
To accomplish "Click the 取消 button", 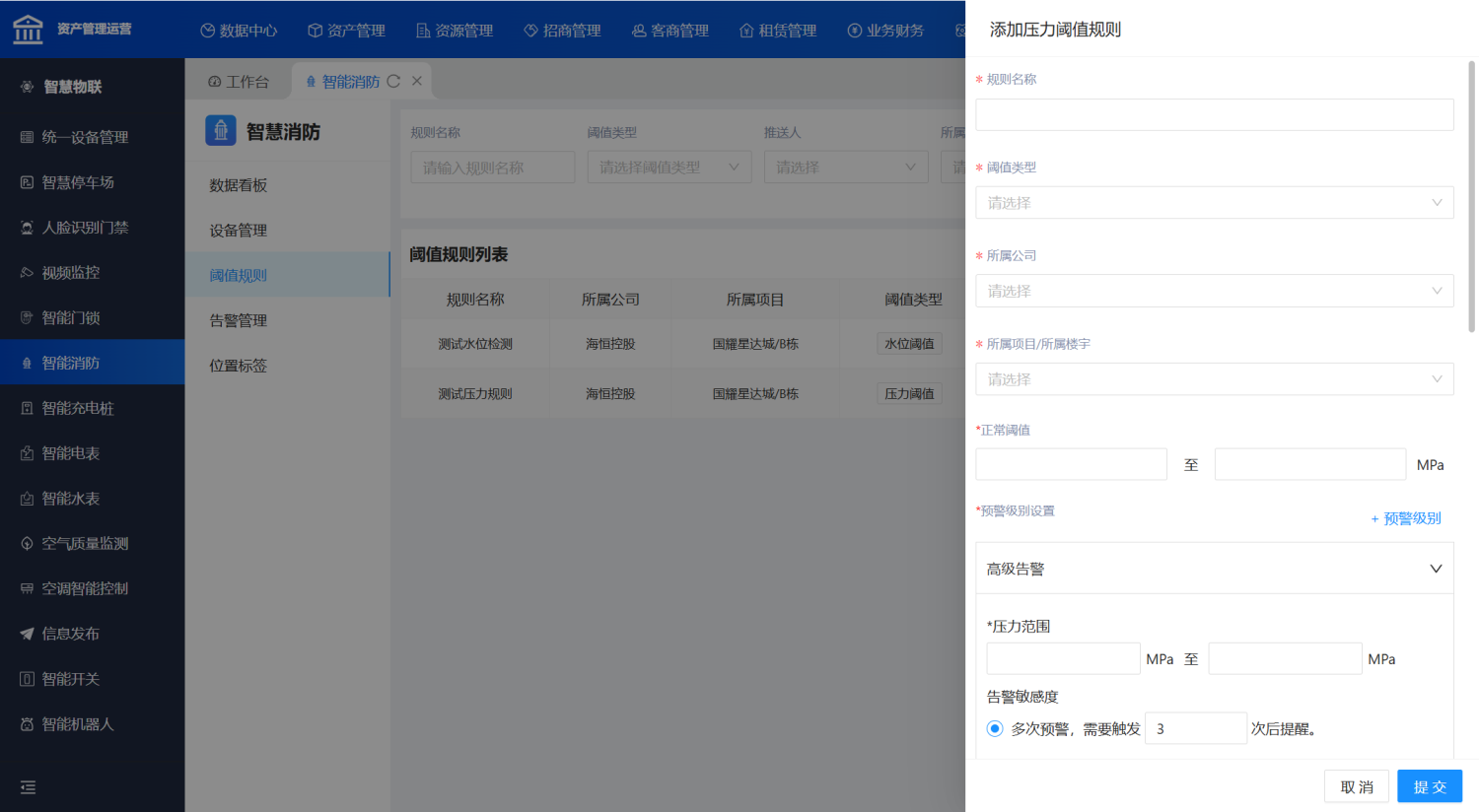I will tap(1356, 786).
